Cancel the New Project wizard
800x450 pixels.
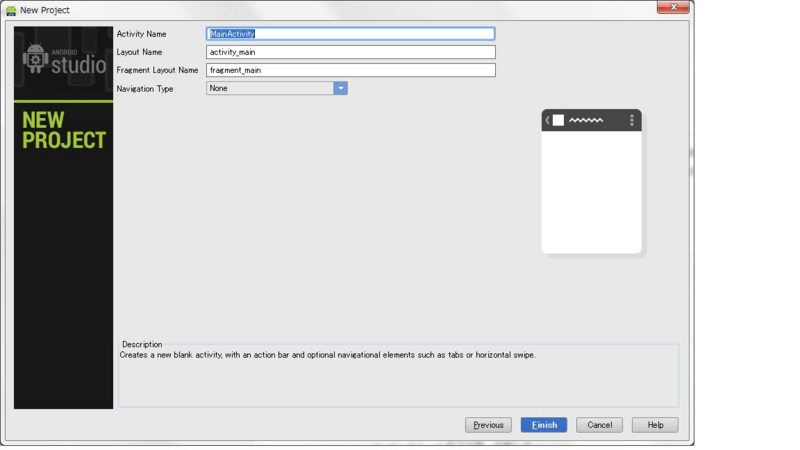[x=599, y=425]
